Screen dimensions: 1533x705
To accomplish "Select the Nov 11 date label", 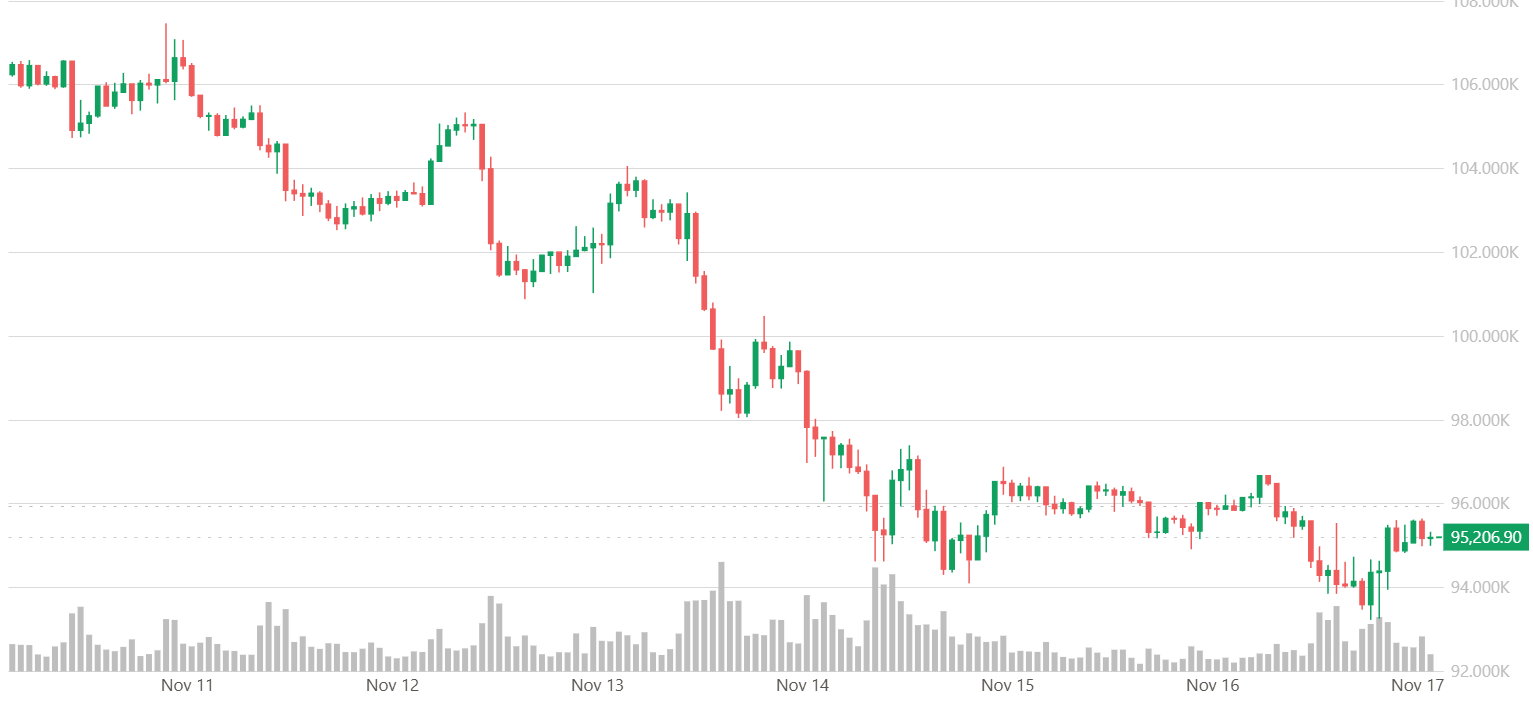I will pos(187,686).
